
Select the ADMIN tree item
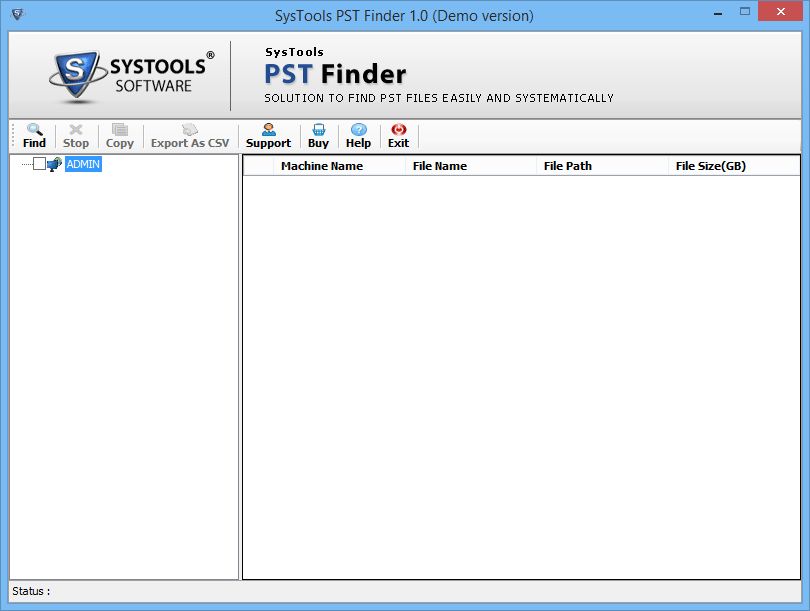point(84,164)
